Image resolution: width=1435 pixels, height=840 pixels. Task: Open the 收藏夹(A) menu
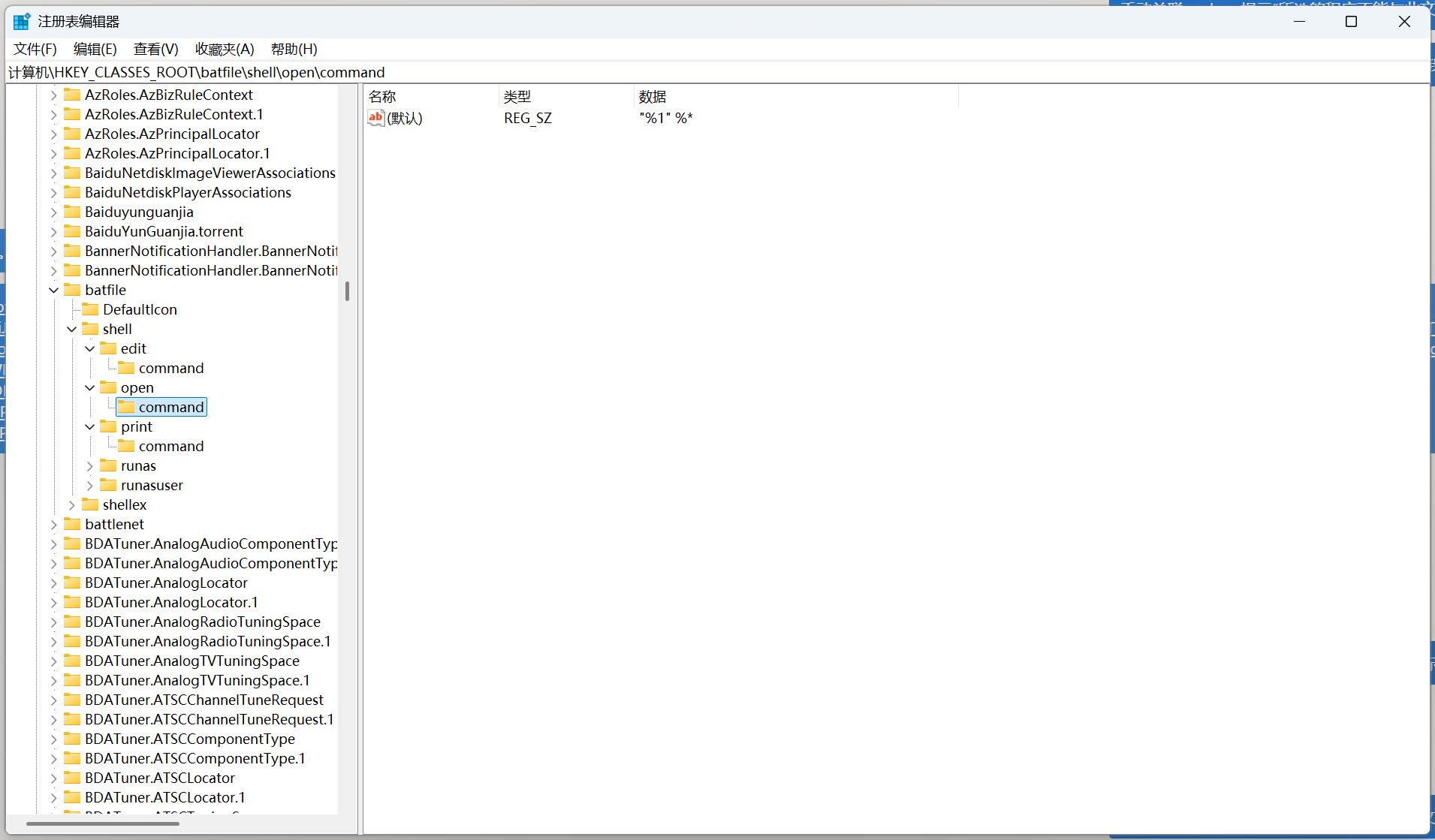pyautogui.click(x=225, y=49)
